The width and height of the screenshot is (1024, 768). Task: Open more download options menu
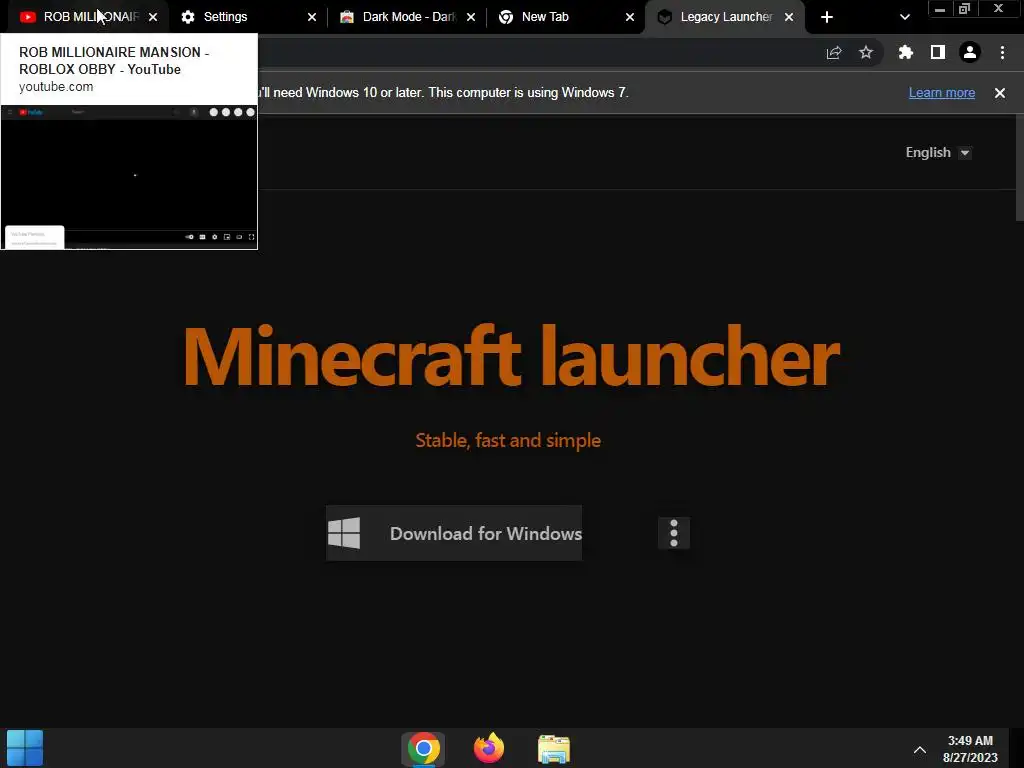point(674,533)
